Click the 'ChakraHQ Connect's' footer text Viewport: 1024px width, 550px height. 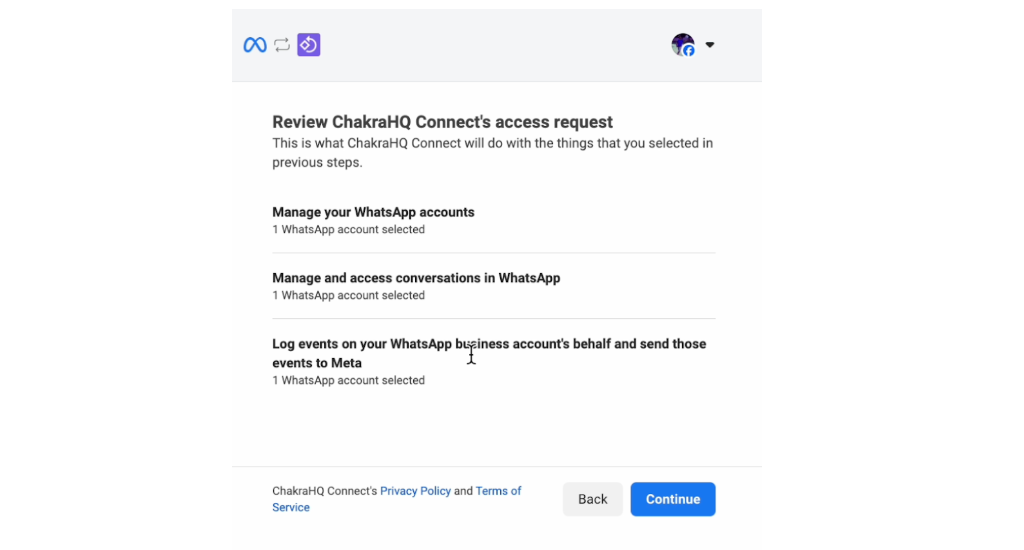pos(325,491)
